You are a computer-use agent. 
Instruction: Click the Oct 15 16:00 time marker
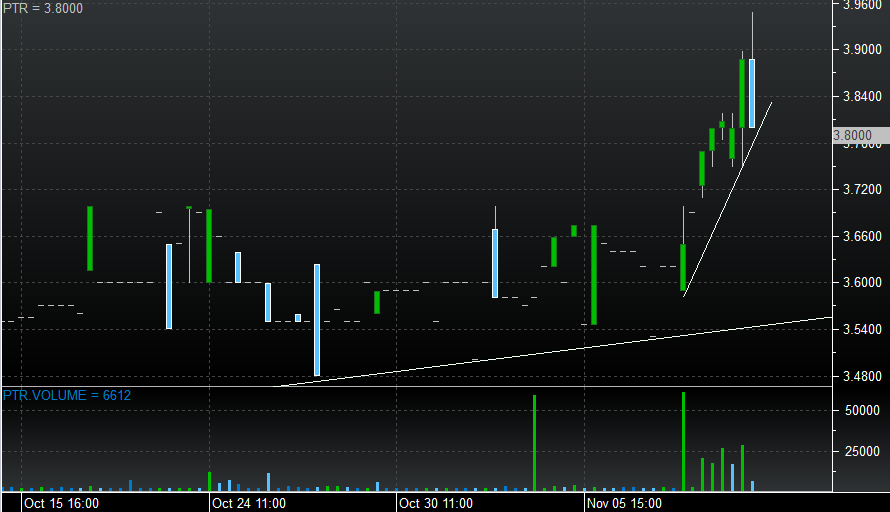pos(60,503)
